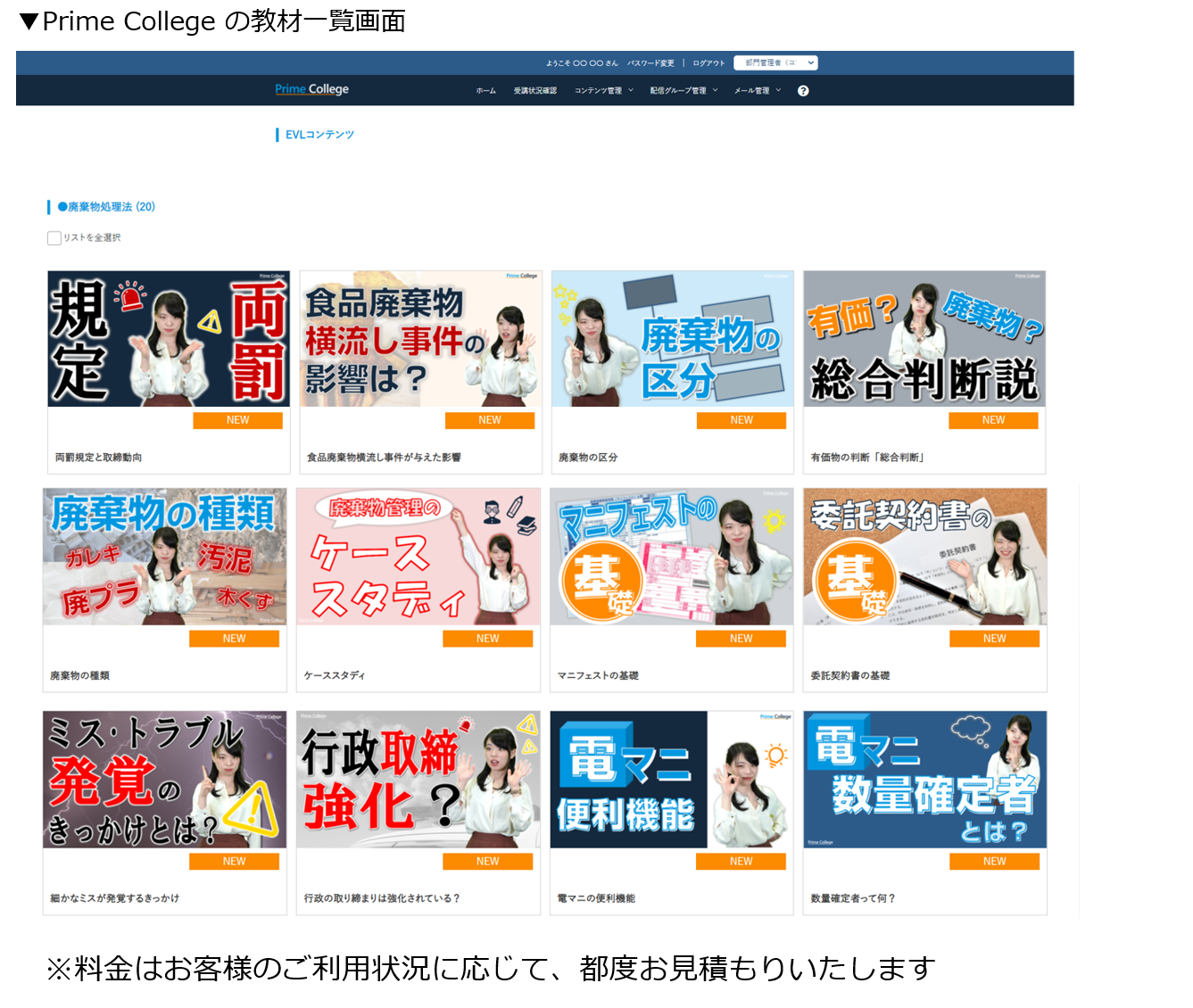Click the 食品廃棄物横流し事件が与えた影響 title
The width and height of the screenshot is (1193, 1008).
384,458
